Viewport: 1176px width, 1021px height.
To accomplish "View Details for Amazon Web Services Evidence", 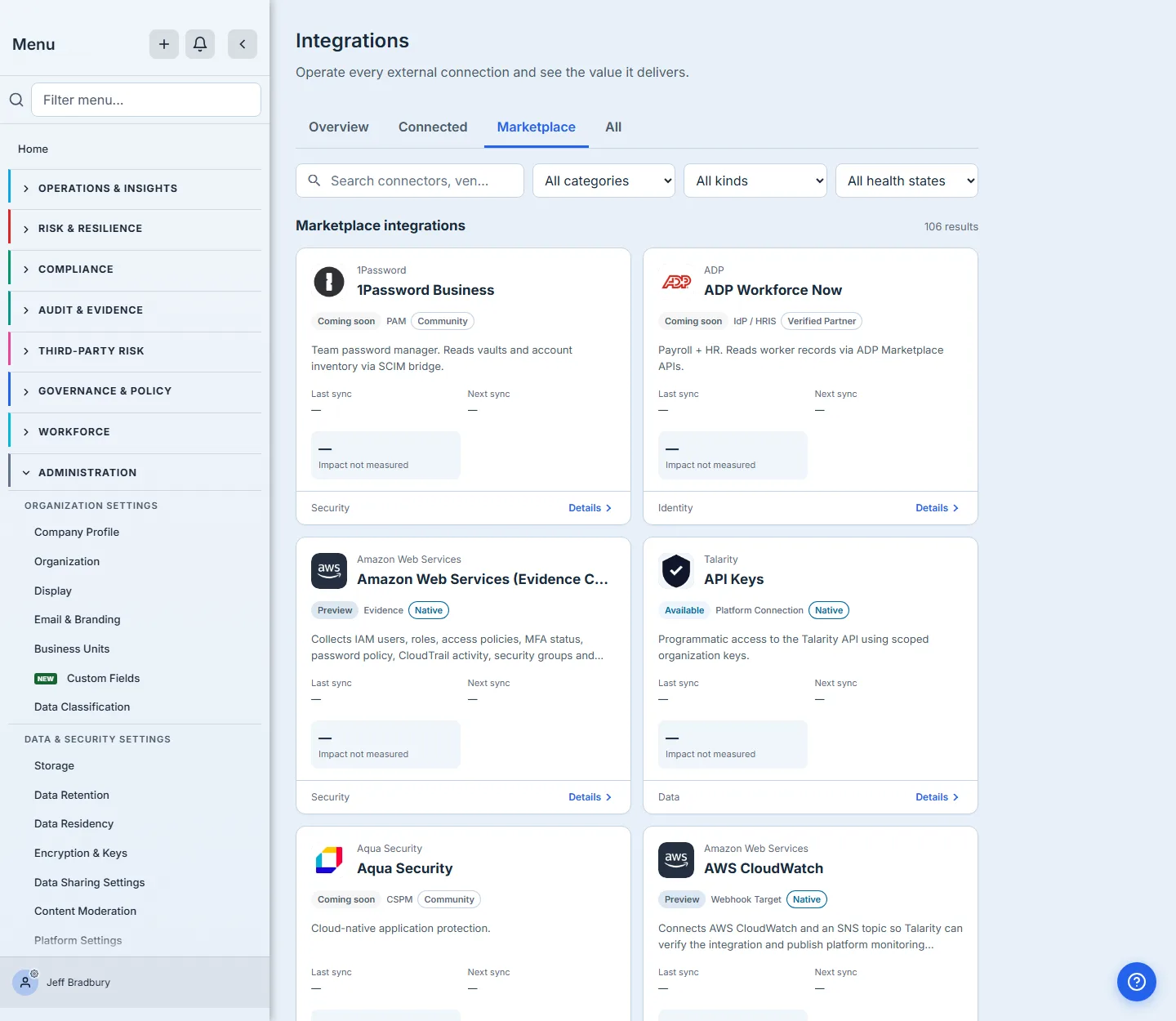I will point(590,797).
